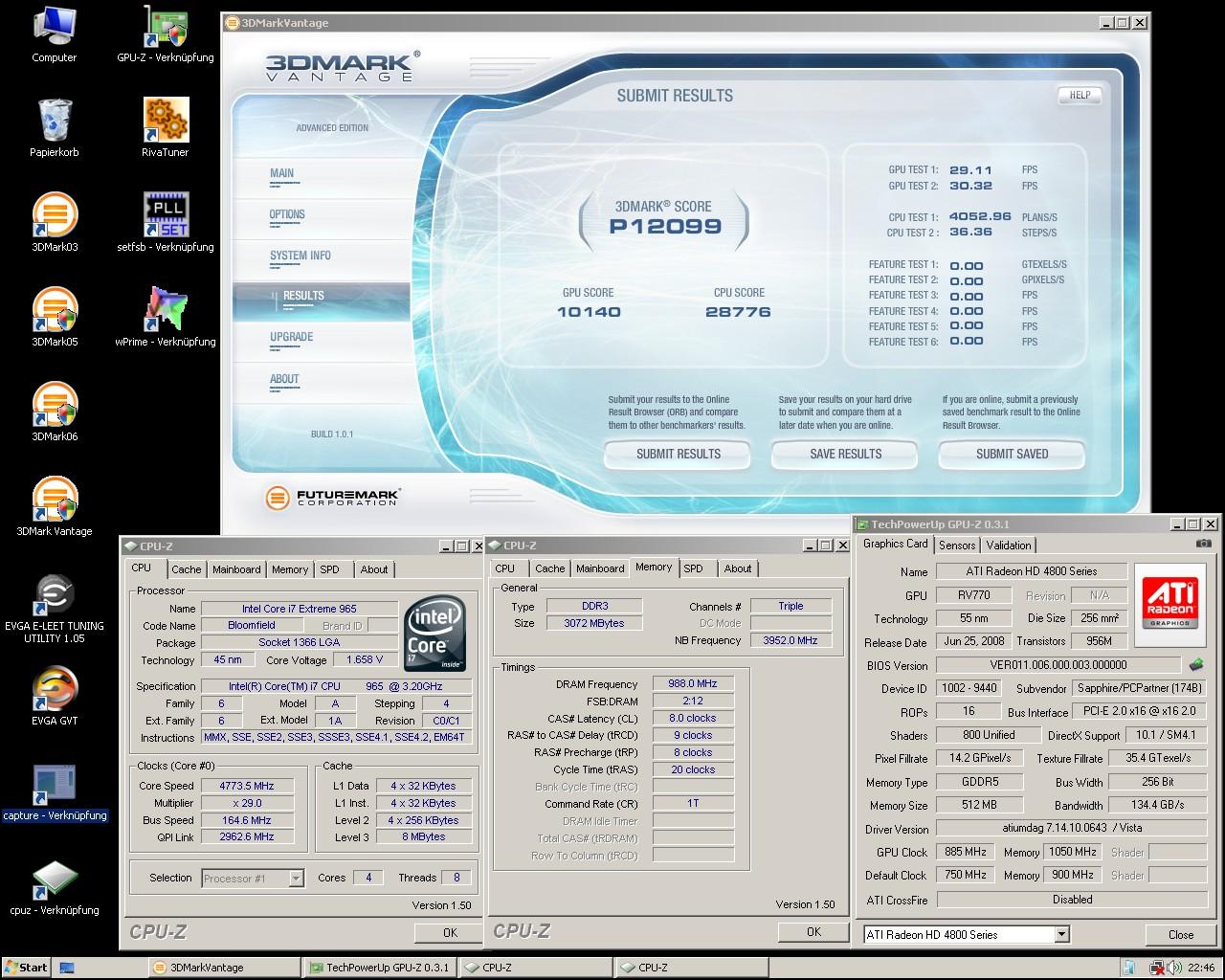Open the GPU-Z adapter selection dropdown
This screenshot has width=1225, height=980.
(1061, 934)
